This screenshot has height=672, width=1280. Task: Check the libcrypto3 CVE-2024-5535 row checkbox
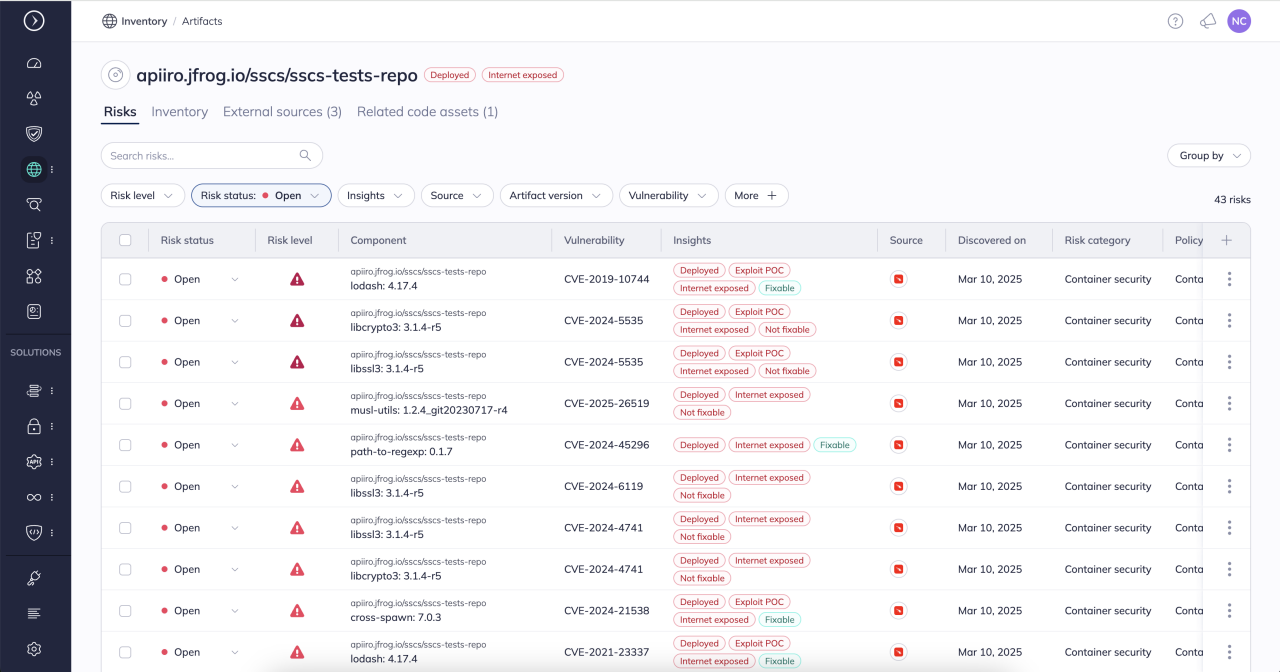(x=125, y=321)
